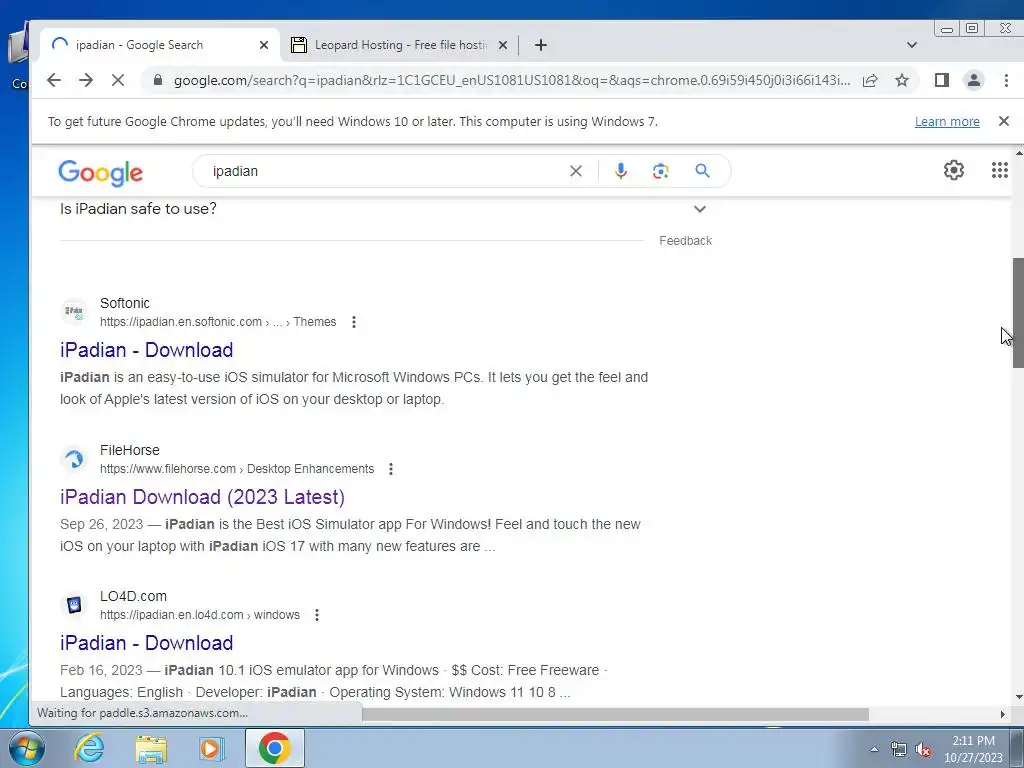Search by voice microphone icon
Image resolution: width=1024 pixels, height=768 pixels.
(620, 171)
